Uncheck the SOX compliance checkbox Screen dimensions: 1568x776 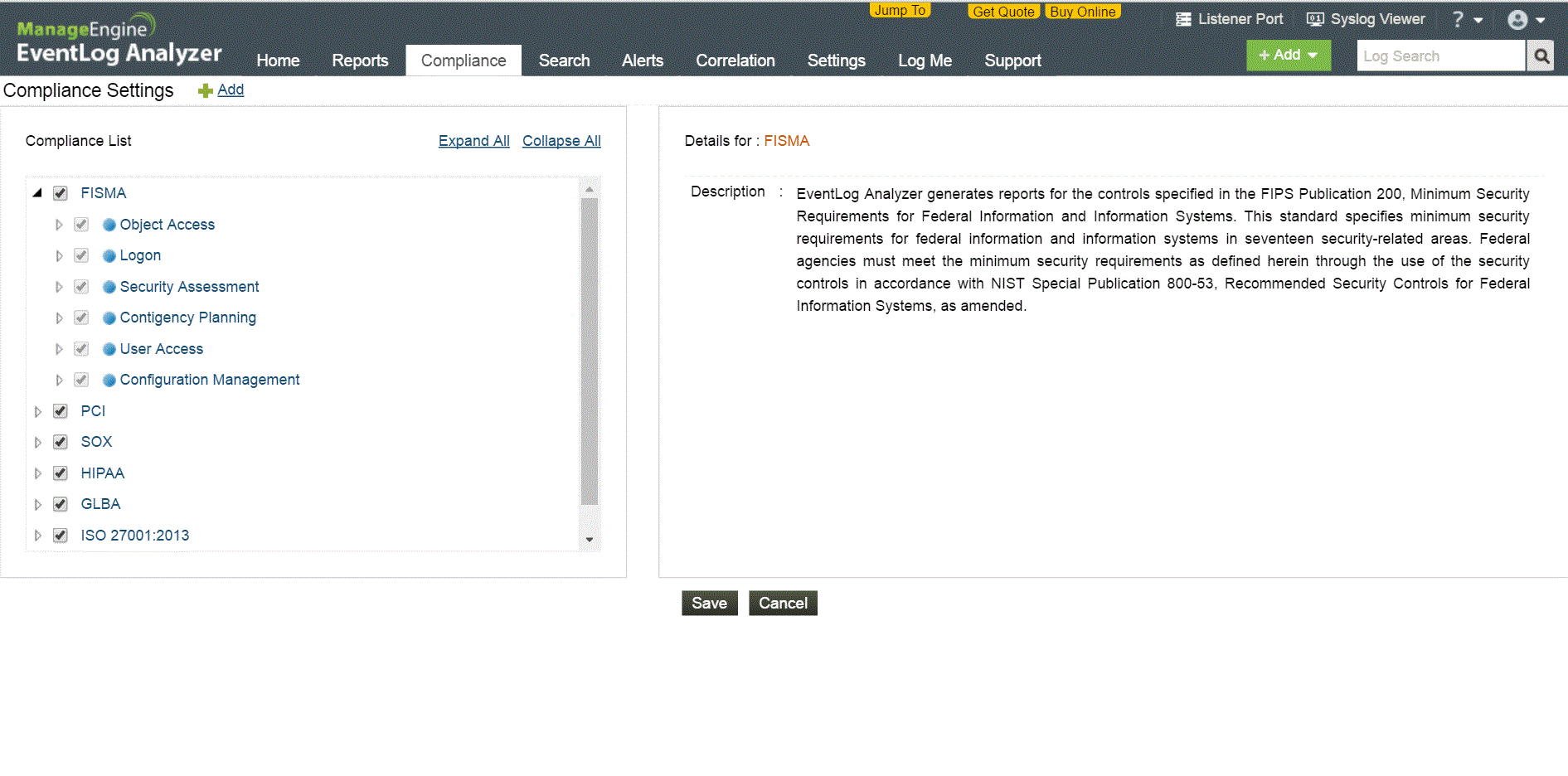click(x=61, y=442)
